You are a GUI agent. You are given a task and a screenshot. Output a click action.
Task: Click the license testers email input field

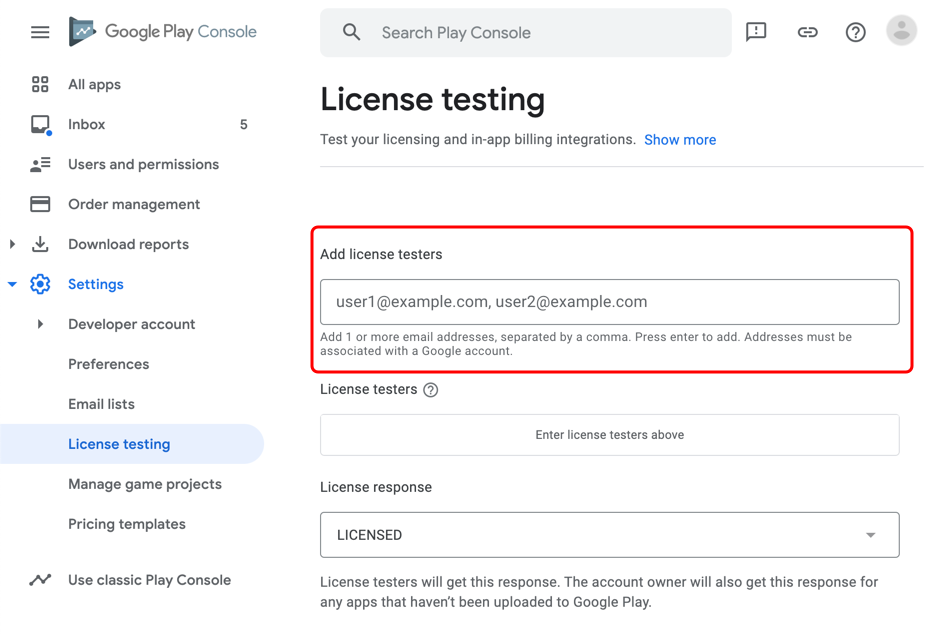(609, 301)
